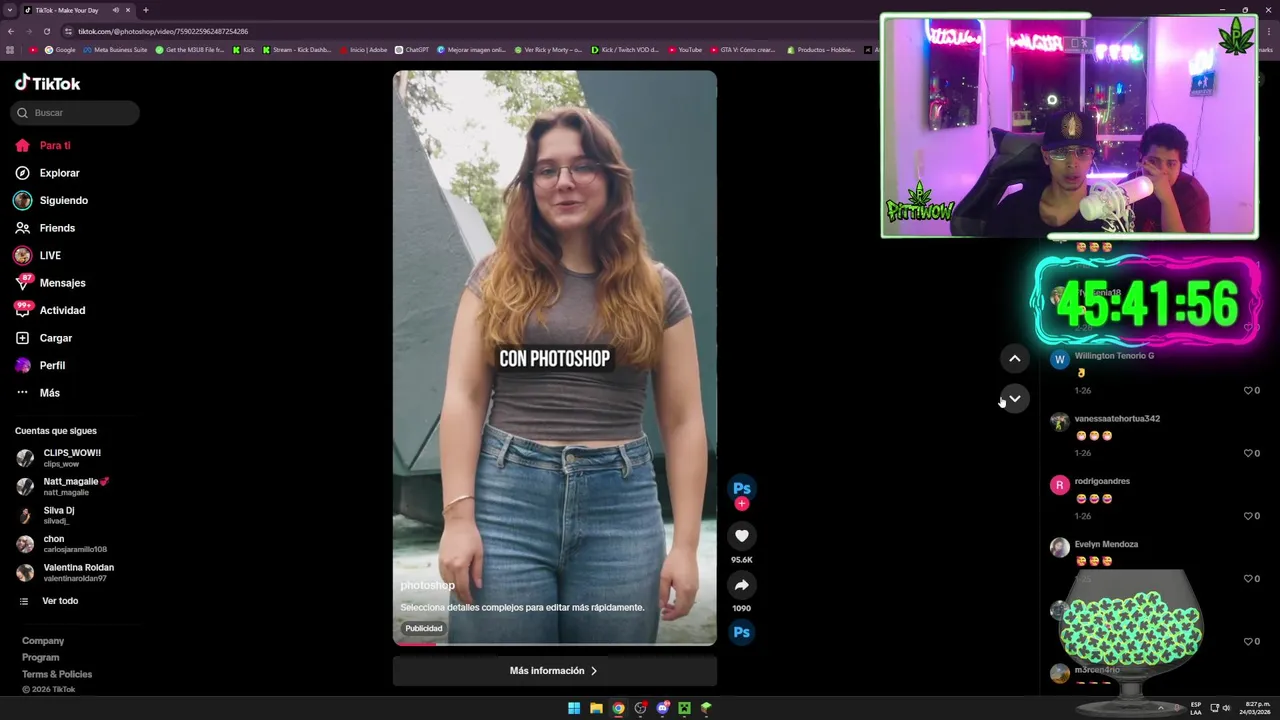This screenshot has height=720, width=1280.
Task: Like the video with the heart icon
Action: (742, 536)
